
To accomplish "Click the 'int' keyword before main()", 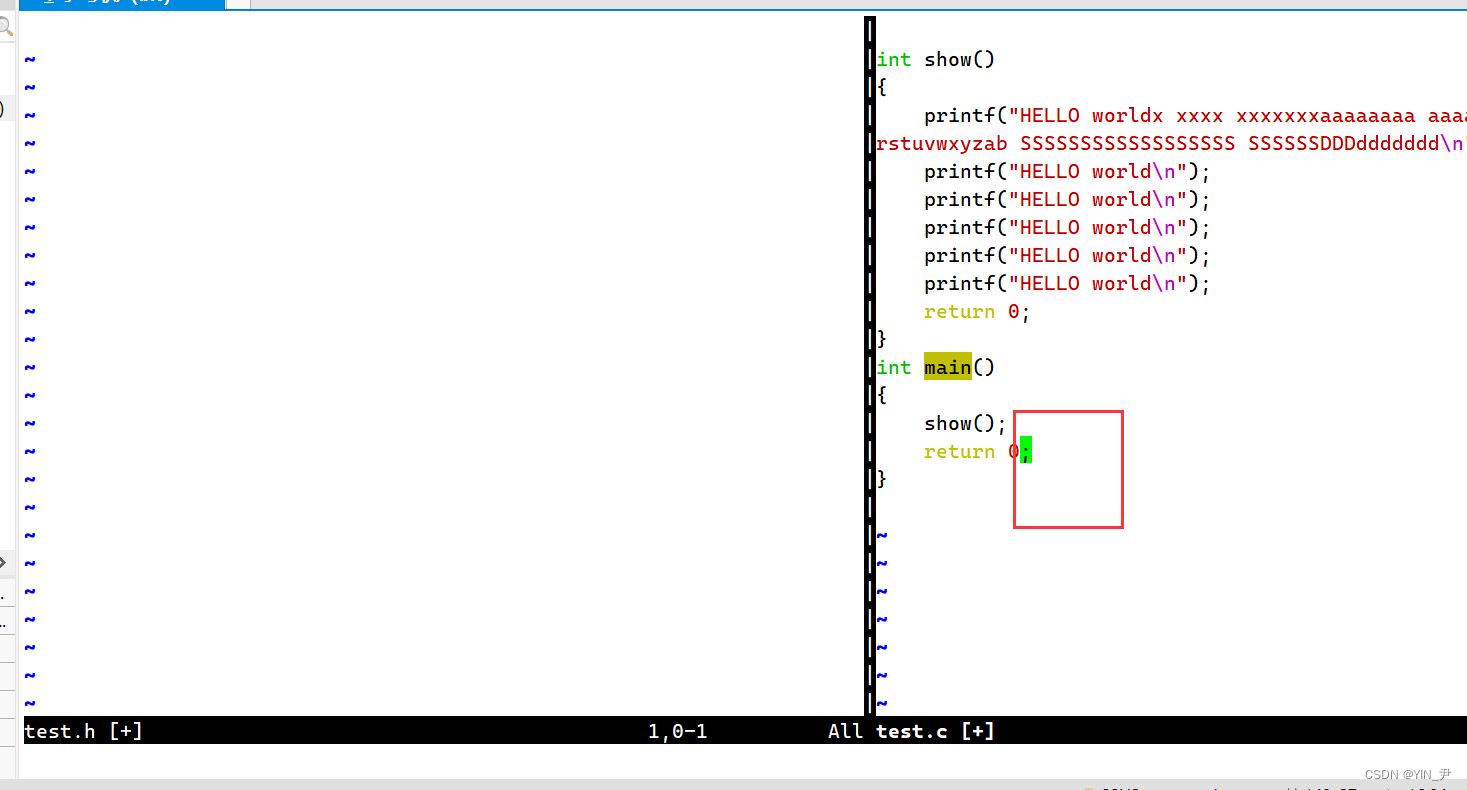I will (894, 367).
